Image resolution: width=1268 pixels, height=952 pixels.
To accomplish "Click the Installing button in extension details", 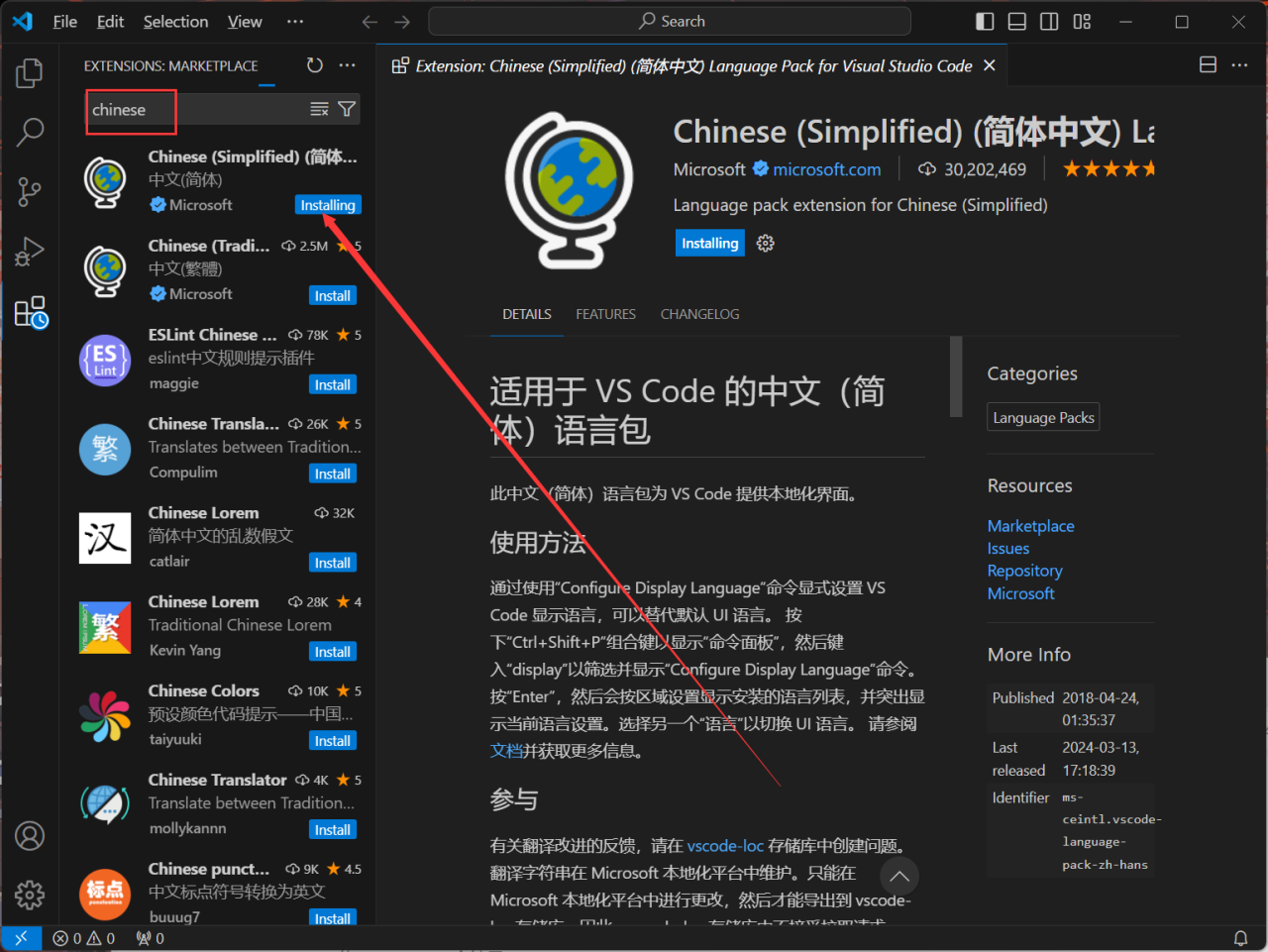I will 710,244.
